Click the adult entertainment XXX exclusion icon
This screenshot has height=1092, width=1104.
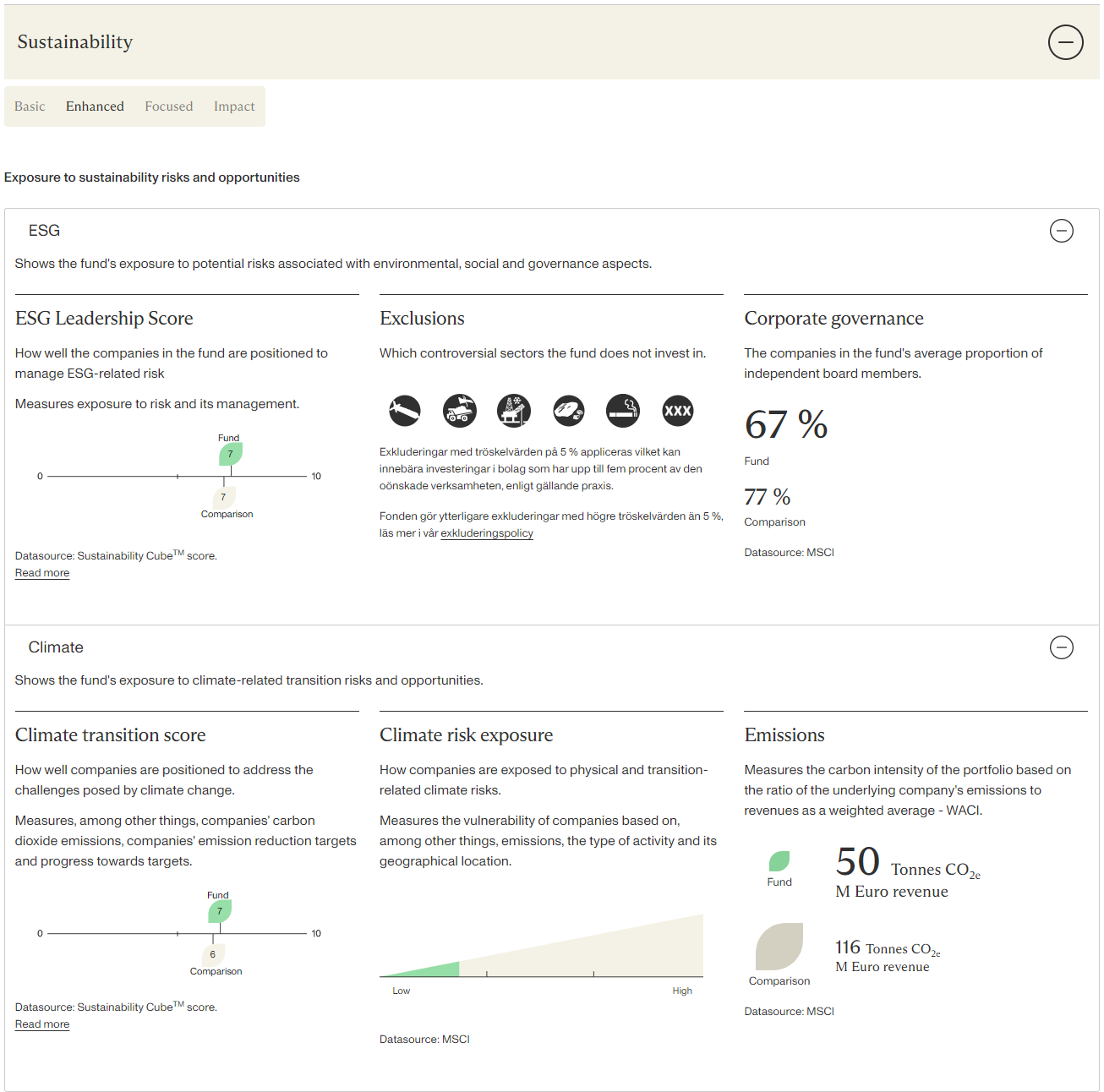[677, 411]
